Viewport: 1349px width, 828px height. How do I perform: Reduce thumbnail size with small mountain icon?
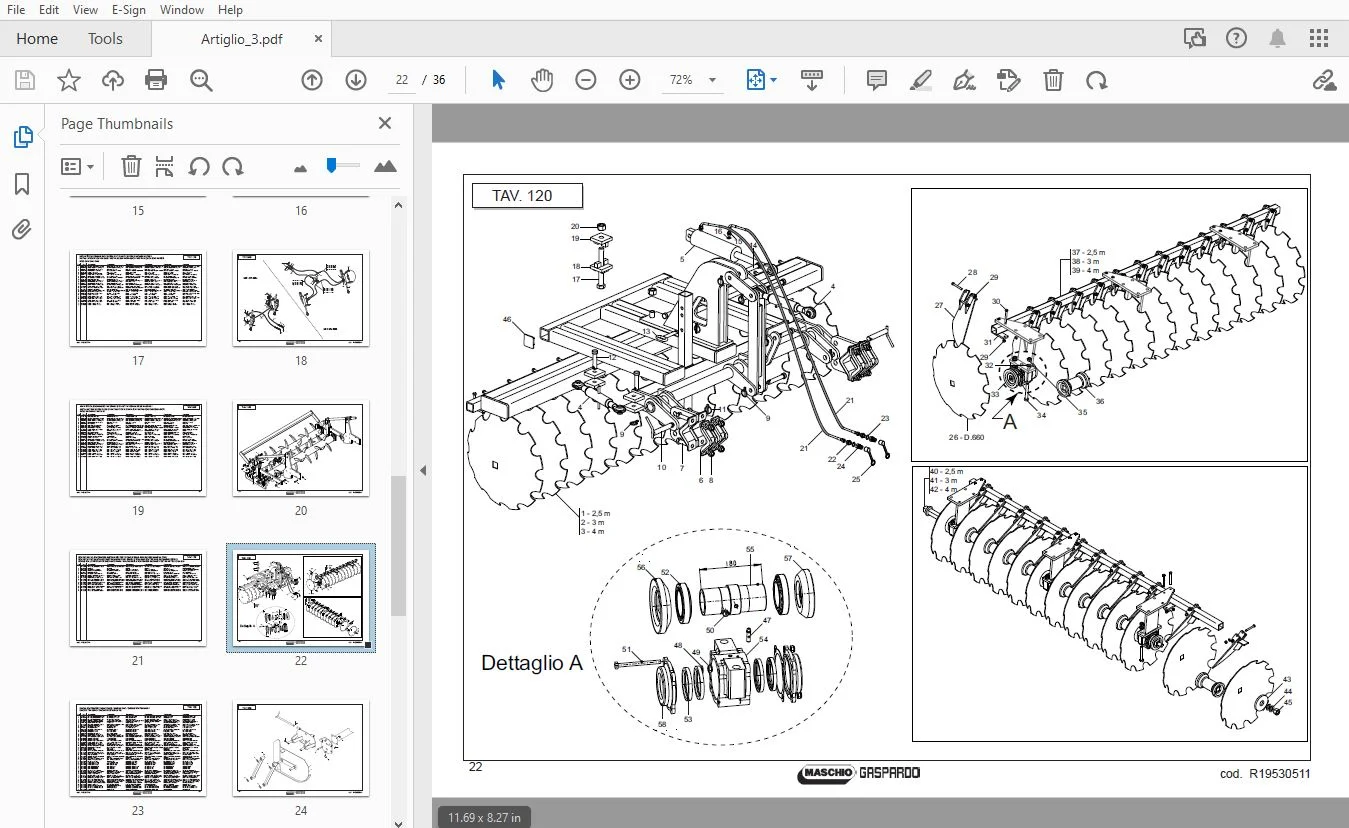coord(301,168)
